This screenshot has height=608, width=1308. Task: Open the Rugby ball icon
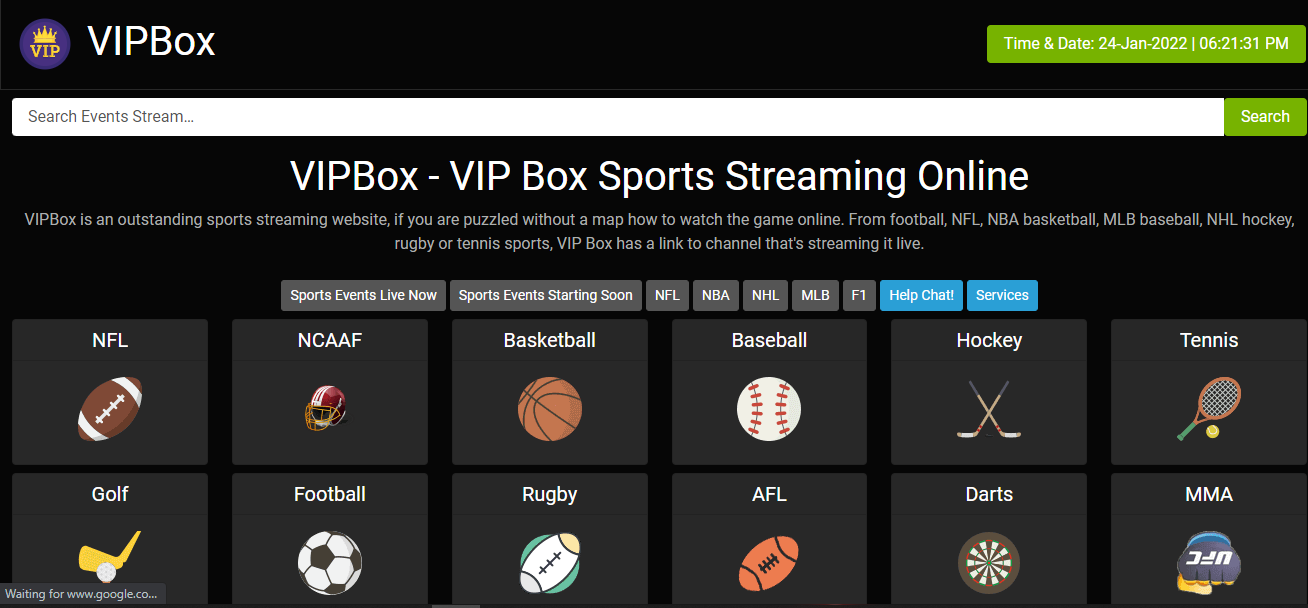coord(550,563)
